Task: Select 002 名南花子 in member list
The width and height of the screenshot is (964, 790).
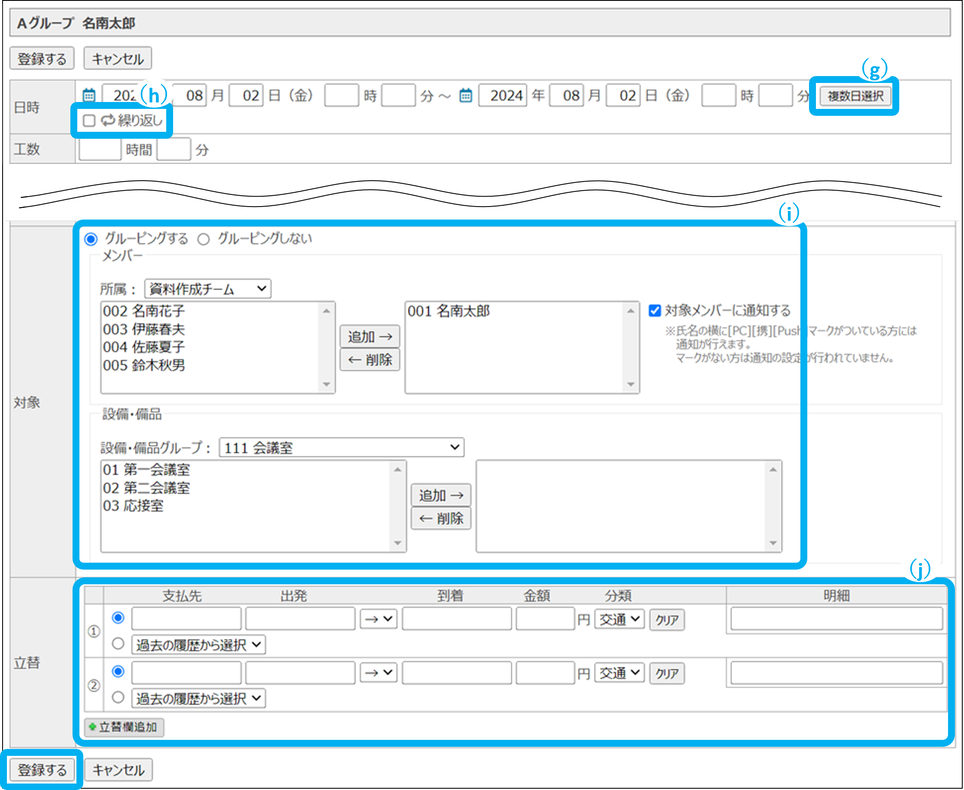Action: [143, 311]
